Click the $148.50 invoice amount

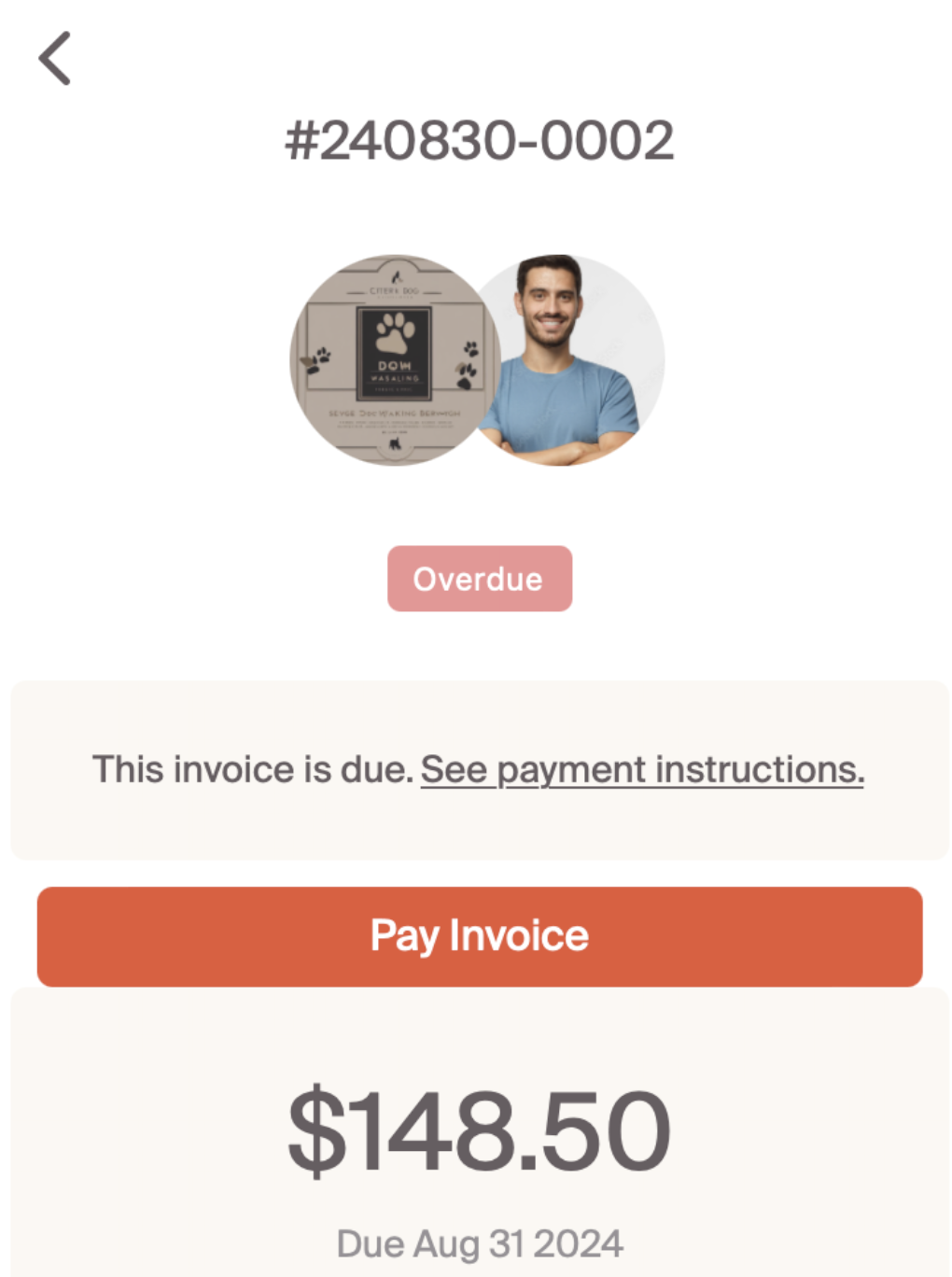[479, 1131]
